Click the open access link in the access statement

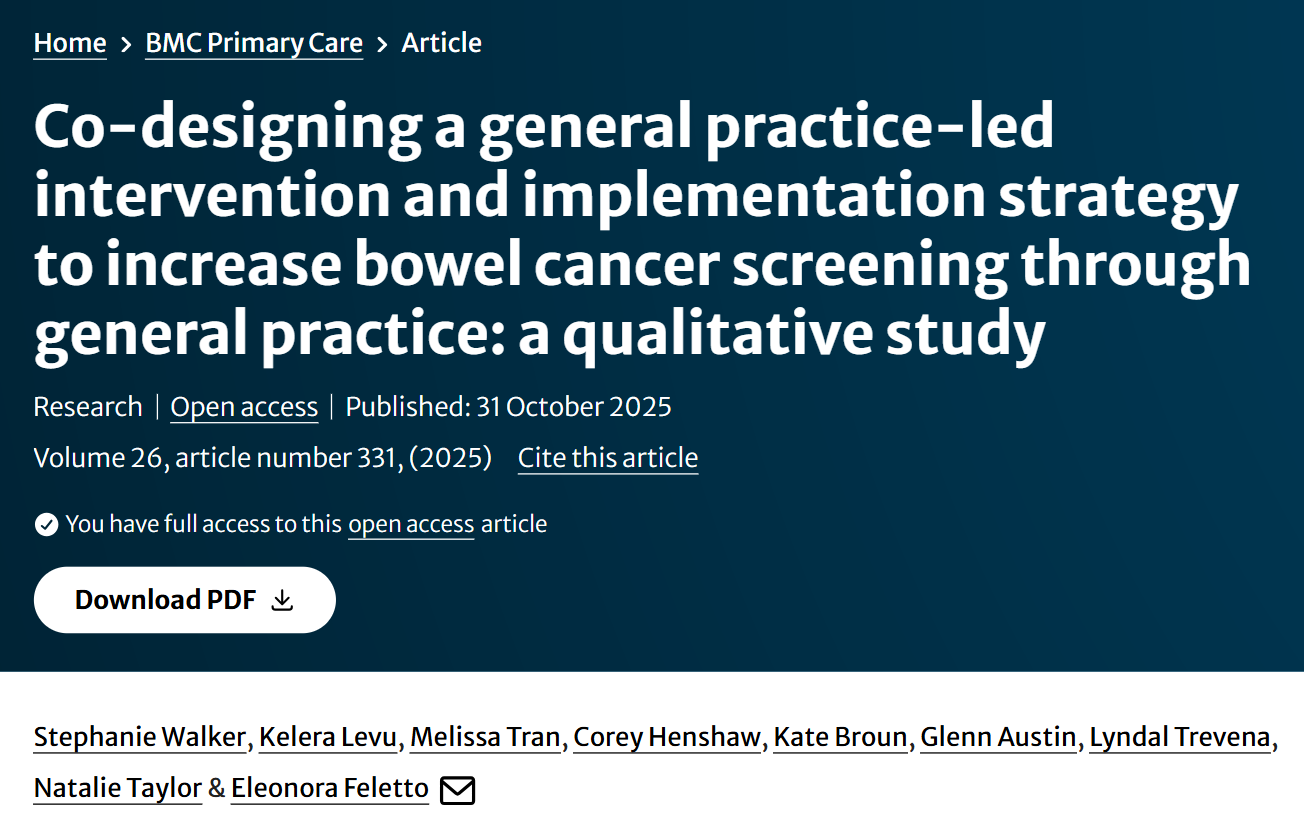(x=410, y=524)
